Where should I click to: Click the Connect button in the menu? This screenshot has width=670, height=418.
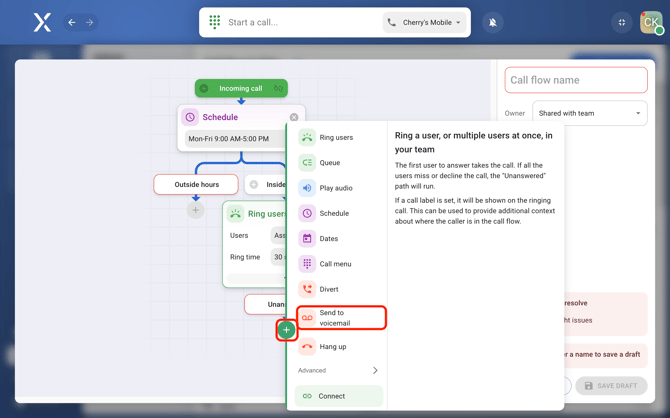pos(339,396)
